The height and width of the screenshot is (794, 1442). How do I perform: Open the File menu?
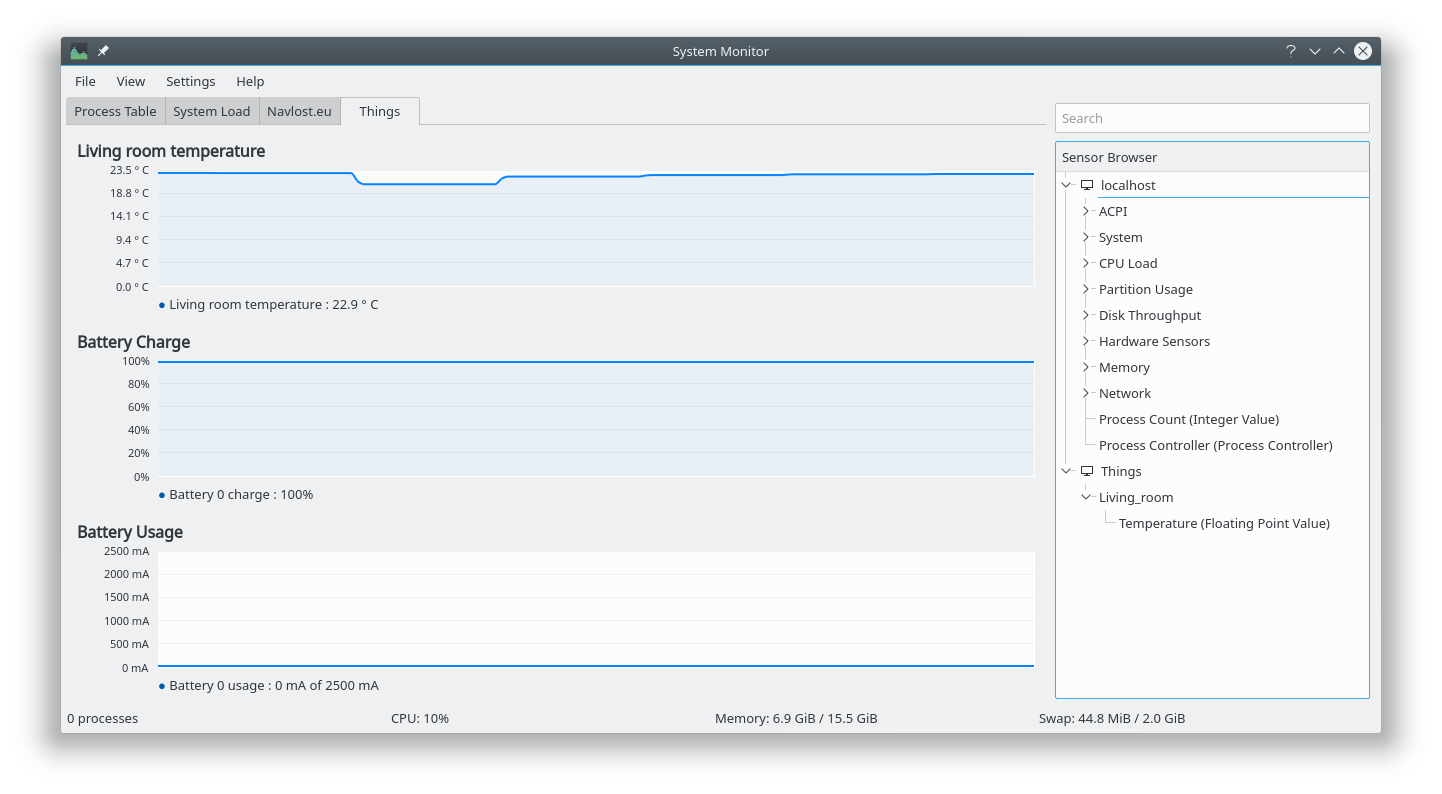85,82
